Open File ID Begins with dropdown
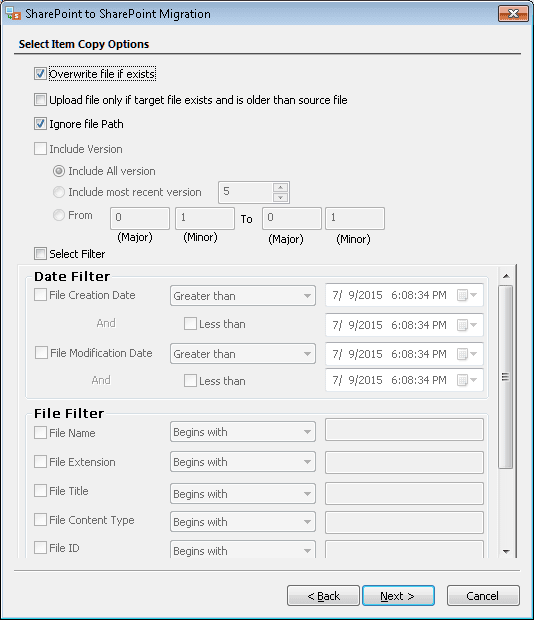The width and height of the screenshot is (534, 620). tap(243, 550)
